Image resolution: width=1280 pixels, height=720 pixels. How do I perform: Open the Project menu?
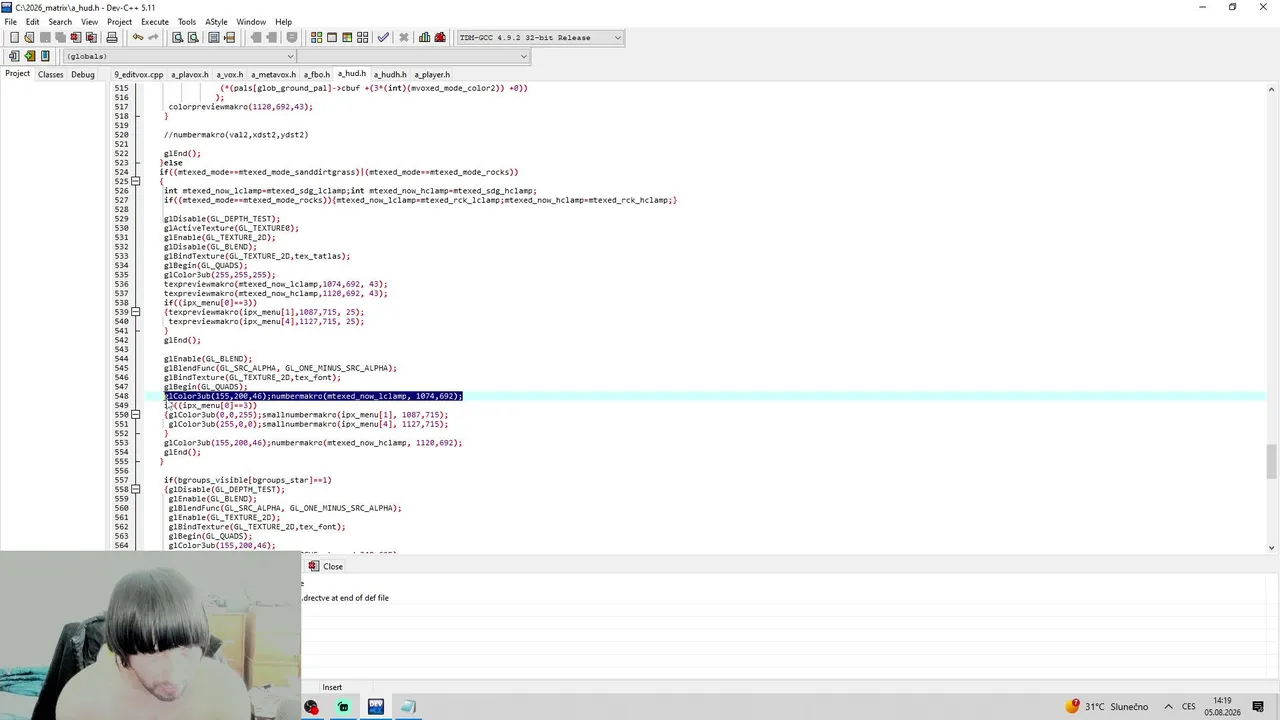click(x=119, y=22)
